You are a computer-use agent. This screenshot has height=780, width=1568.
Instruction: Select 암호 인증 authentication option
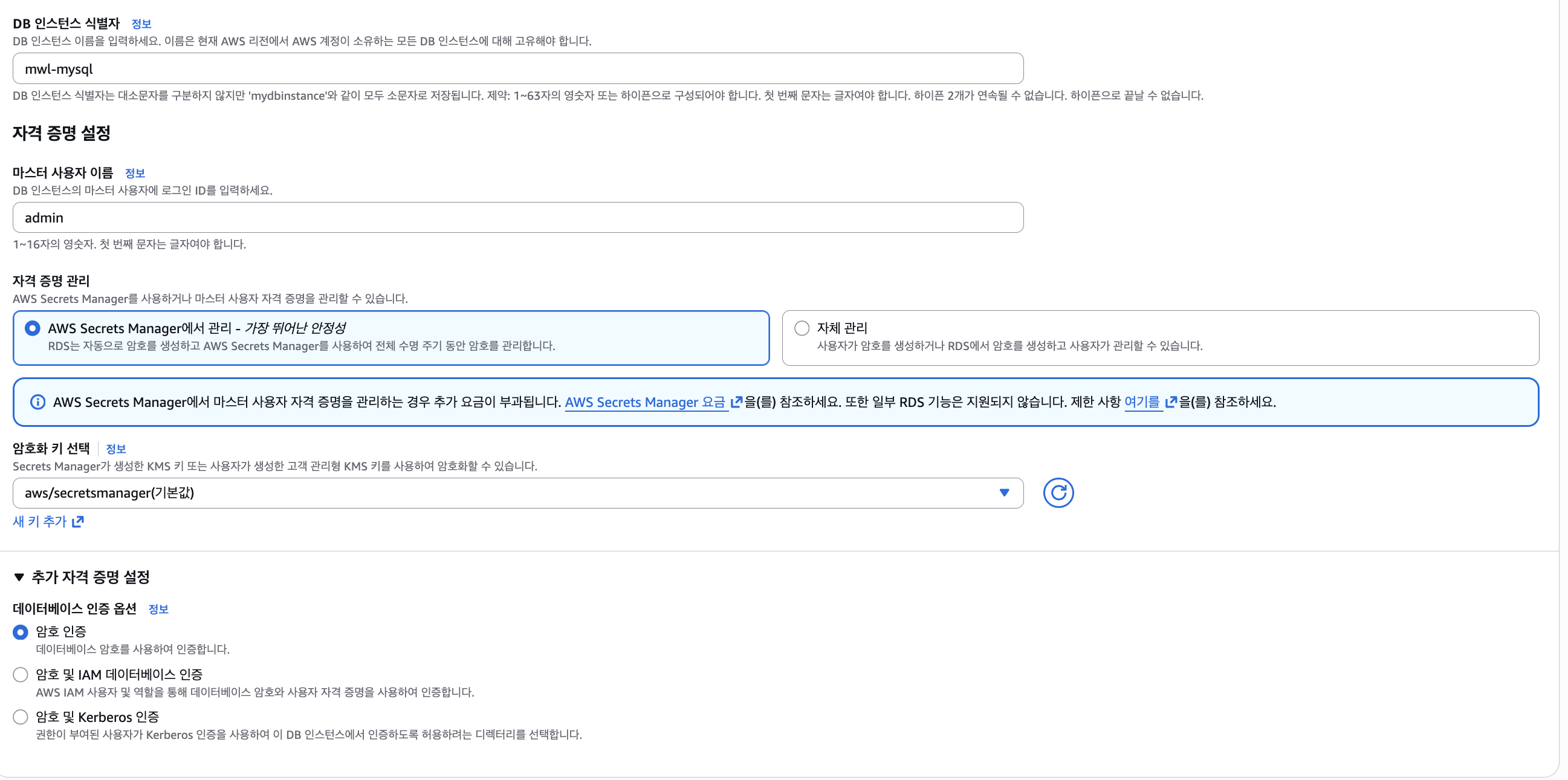click(21, 632)
